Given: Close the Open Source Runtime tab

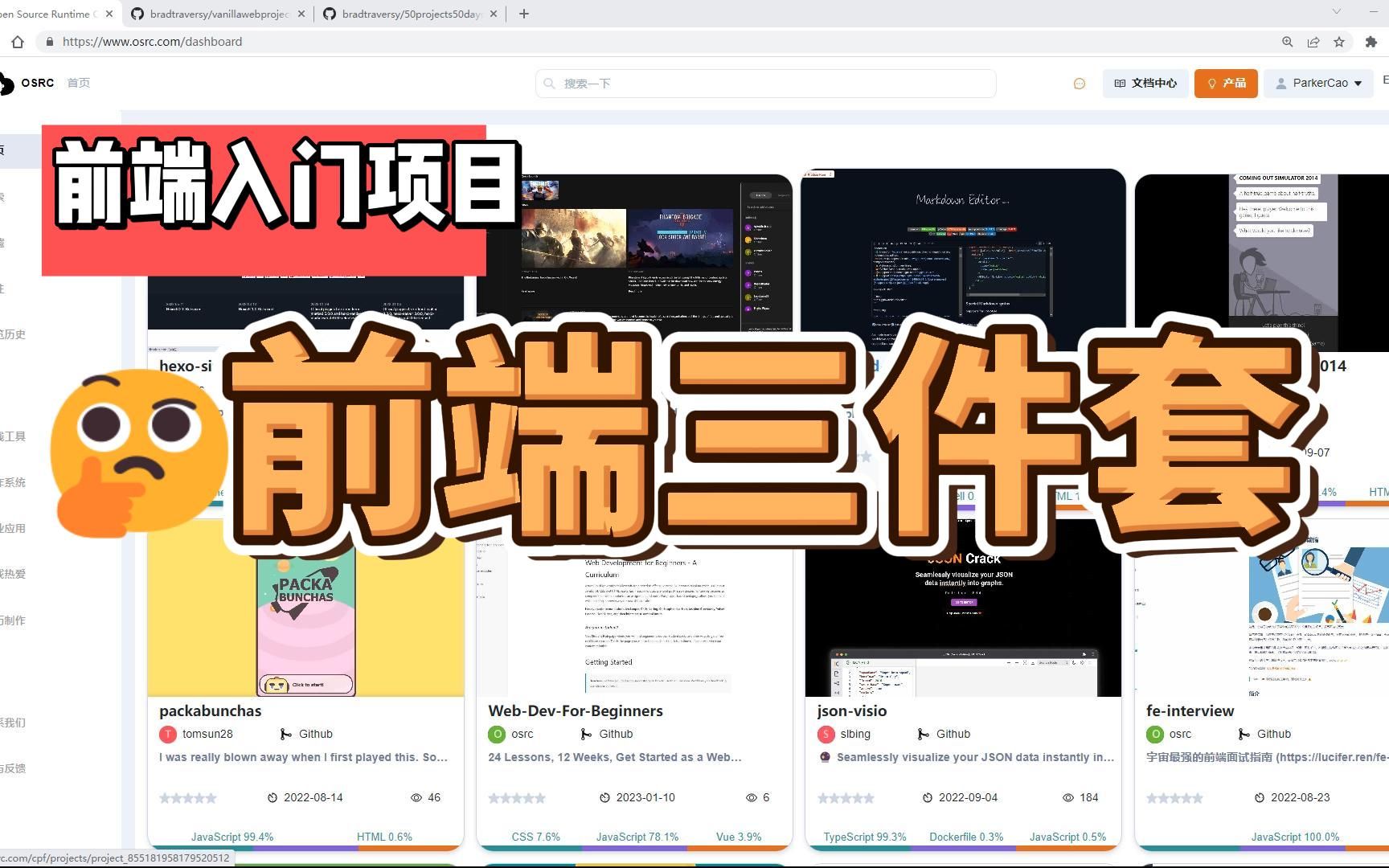Looking at the screenshot, I should coord(109,14).
